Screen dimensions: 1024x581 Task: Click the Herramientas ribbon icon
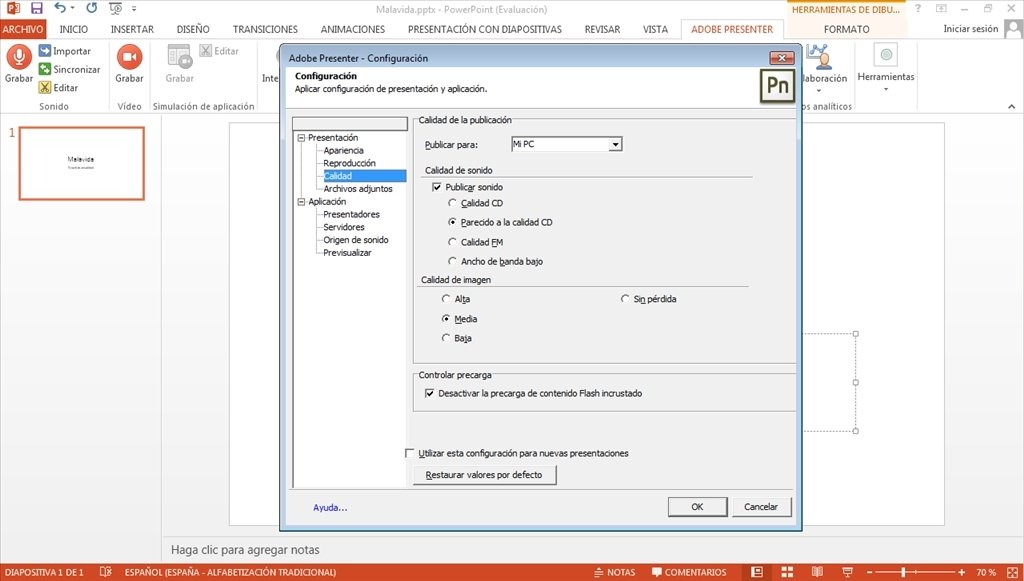pyautogui.click(x=886, y=55)
